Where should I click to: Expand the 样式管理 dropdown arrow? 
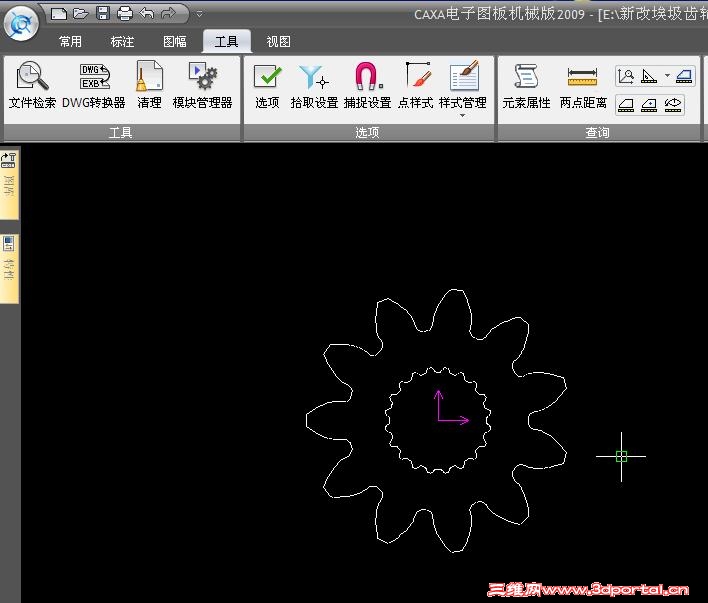pos(462,116)
